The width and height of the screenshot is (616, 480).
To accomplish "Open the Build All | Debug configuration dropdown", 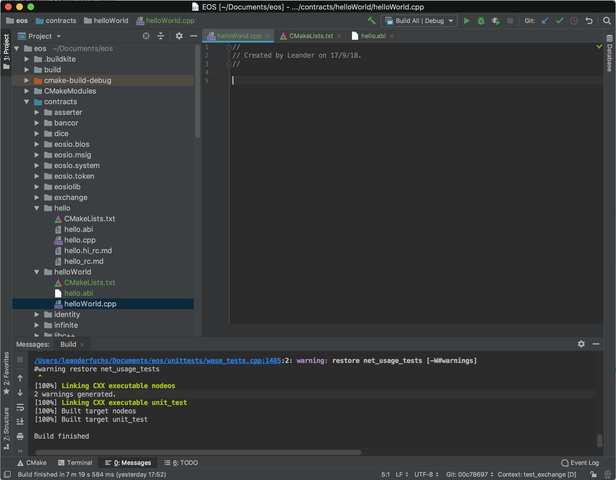I will click(420, 20).
